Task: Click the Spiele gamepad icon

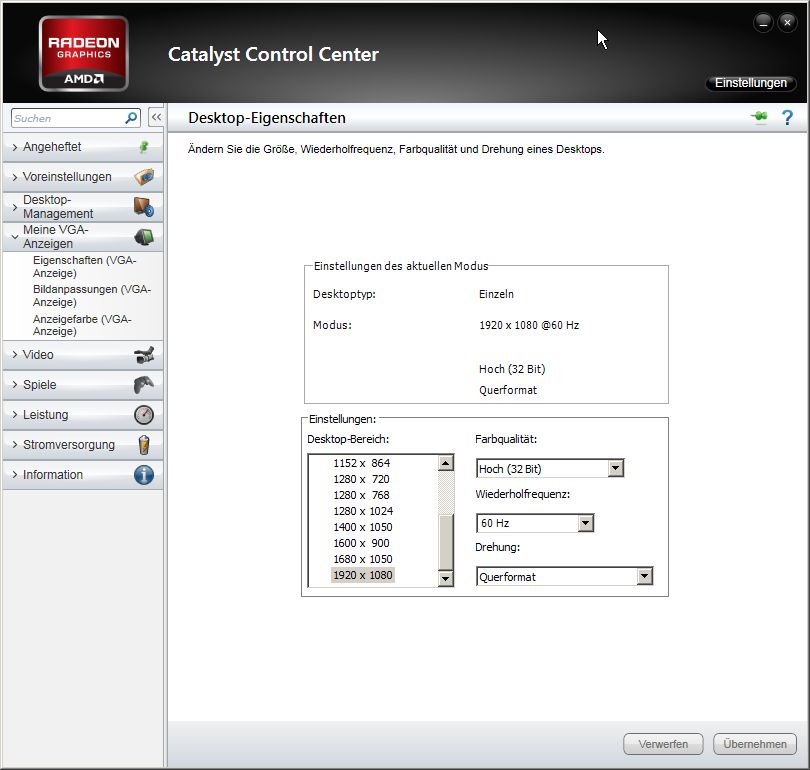Action: (144, 385)
